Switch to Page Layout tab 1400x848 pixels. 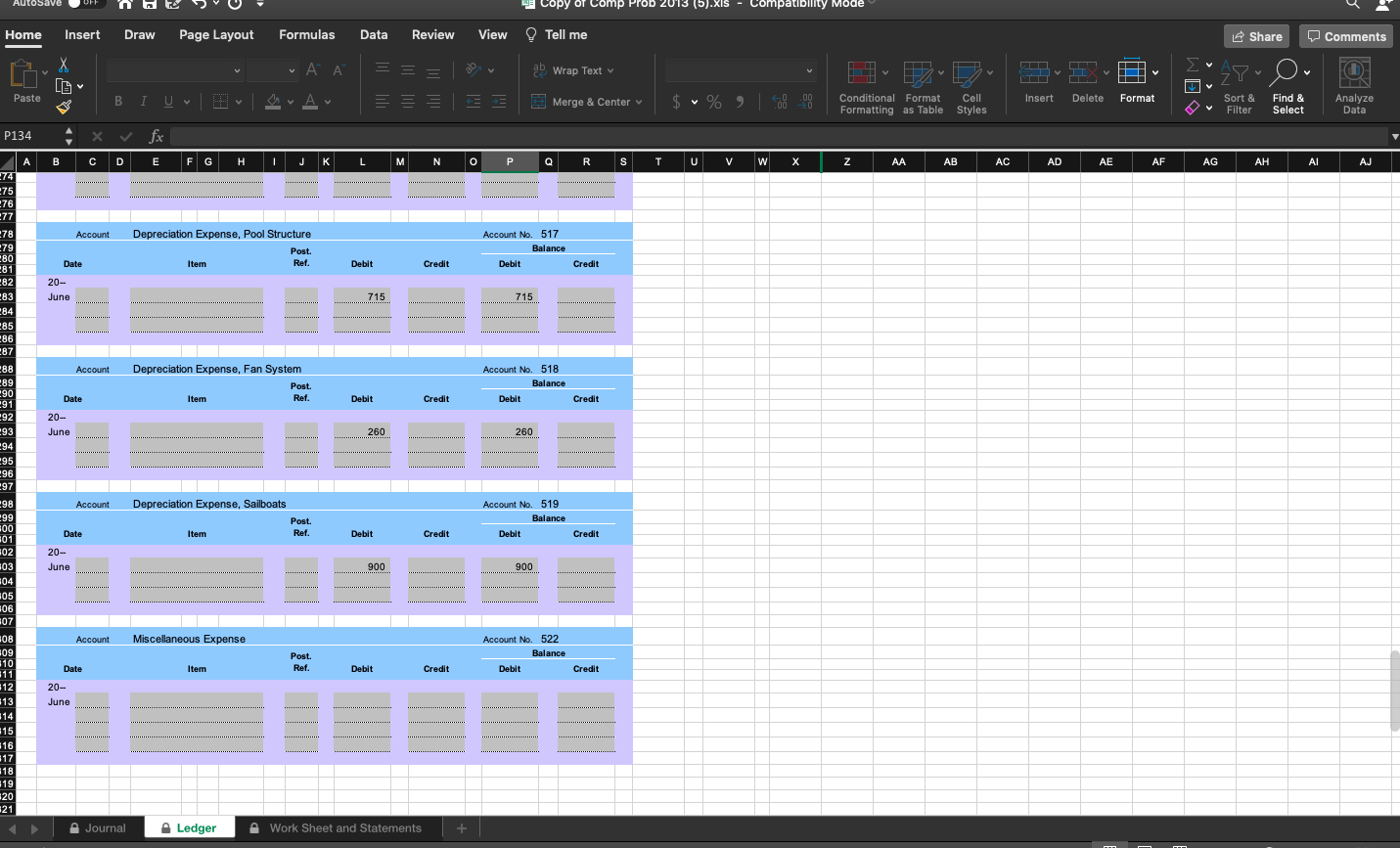216,34
